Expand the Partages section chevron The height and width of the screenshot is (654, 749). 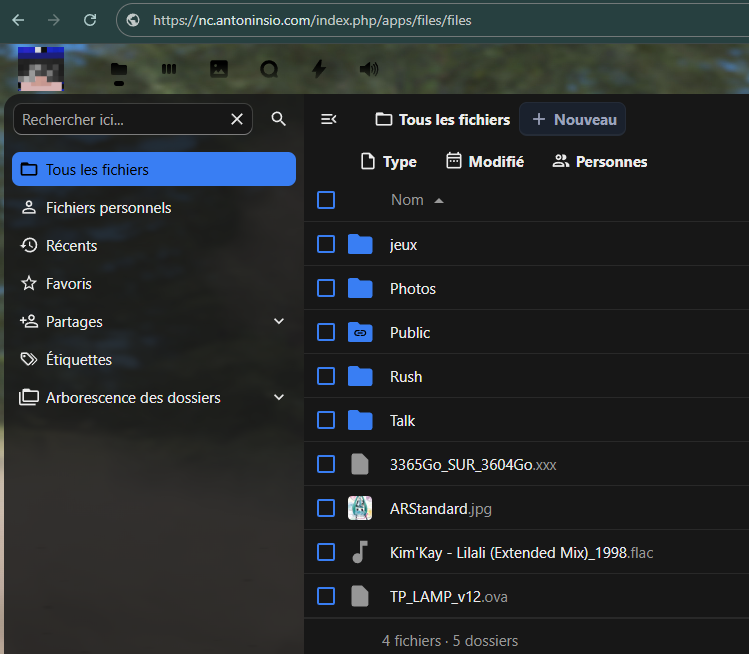279,322
